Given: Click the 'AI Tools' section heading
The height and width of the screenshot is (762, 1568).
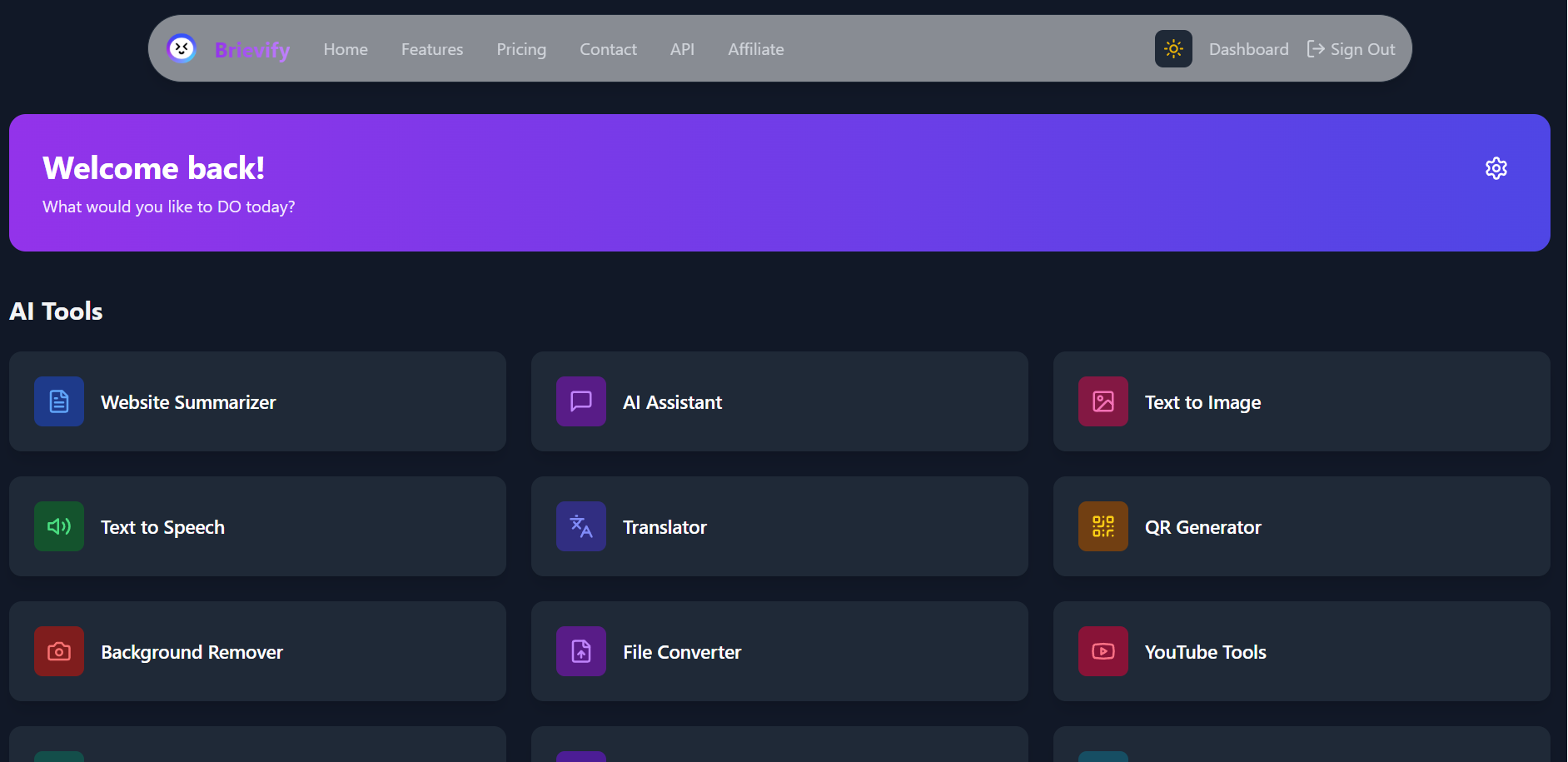Looking at the screenshot, I should pos(56,311).
